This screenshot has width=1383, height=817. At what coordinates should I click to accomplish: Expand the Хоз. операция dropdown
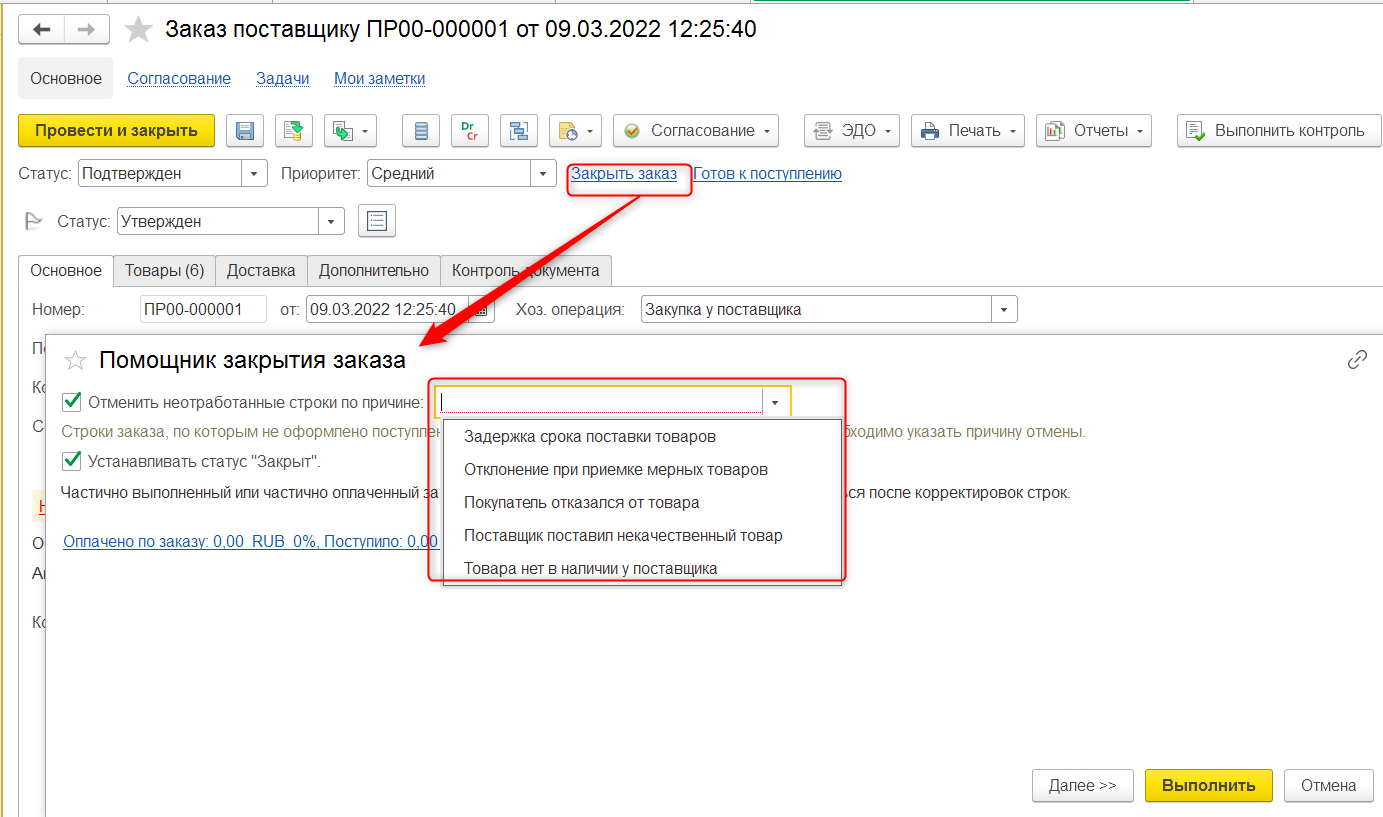click(1004, 310)
